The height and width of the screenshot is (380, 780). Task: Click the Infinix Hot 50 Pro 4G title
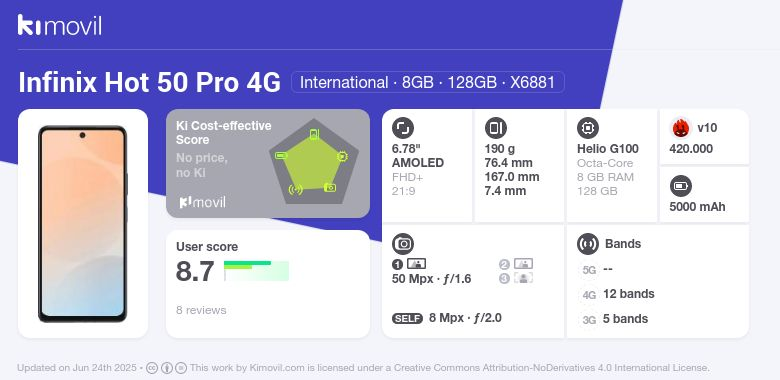(x=150, y=82)
